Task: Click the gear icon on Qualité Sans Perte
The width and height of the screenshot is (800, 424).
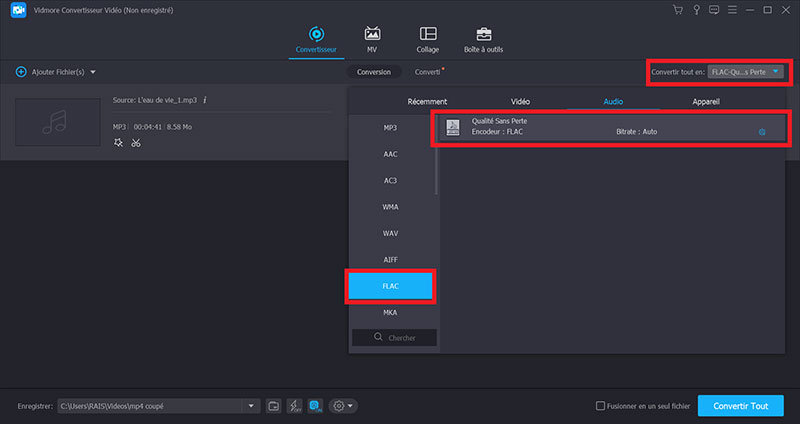Action: tap(762, 132)
